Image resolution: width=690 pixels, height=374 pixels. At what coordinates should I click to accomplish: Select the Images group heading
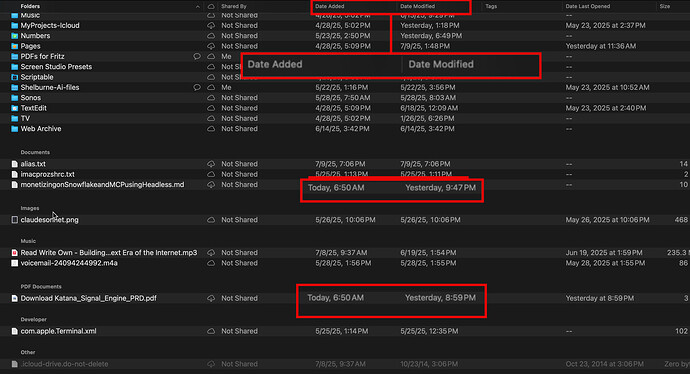pos(30,208)
